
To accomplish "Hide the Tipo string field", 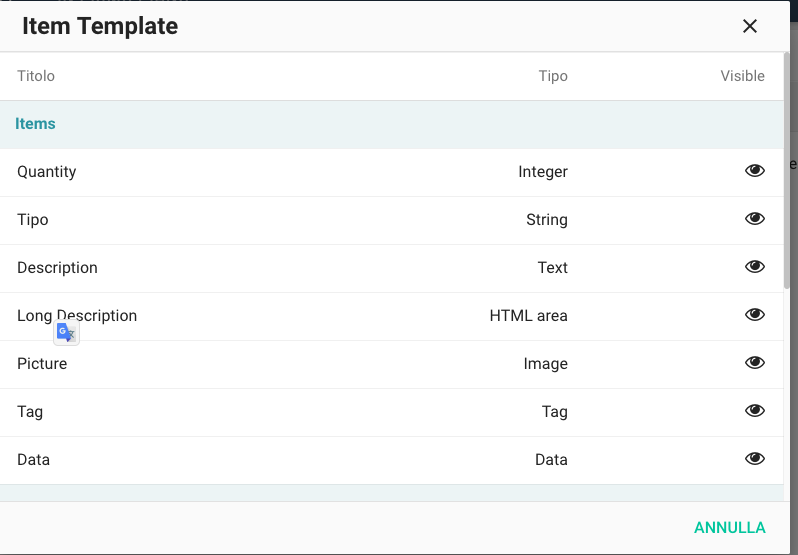I will tap(755, 219).
